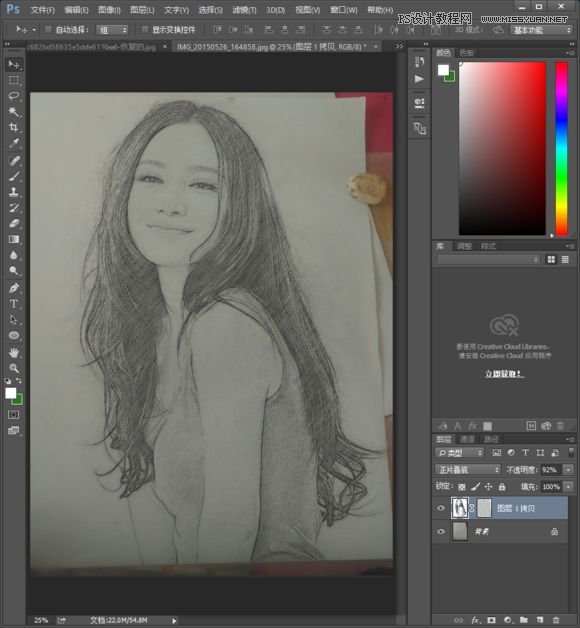Open the 文件(F) menu
Screen dimensions: 580x628
tap(42, 10)
